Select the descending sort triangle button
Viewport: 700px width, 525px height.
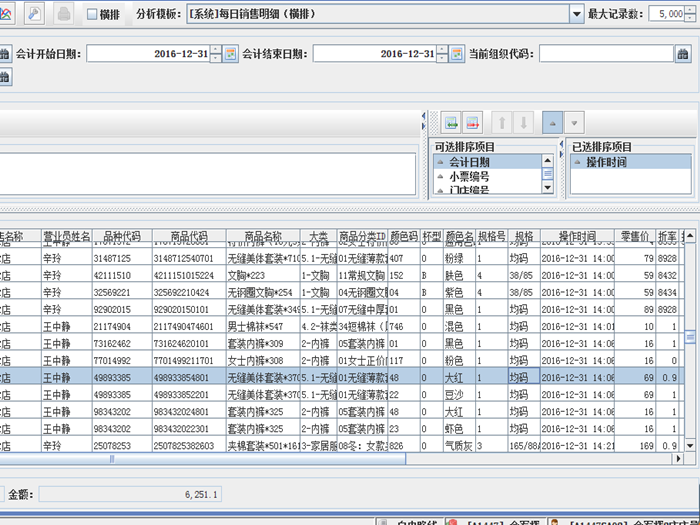pos(574,122)
